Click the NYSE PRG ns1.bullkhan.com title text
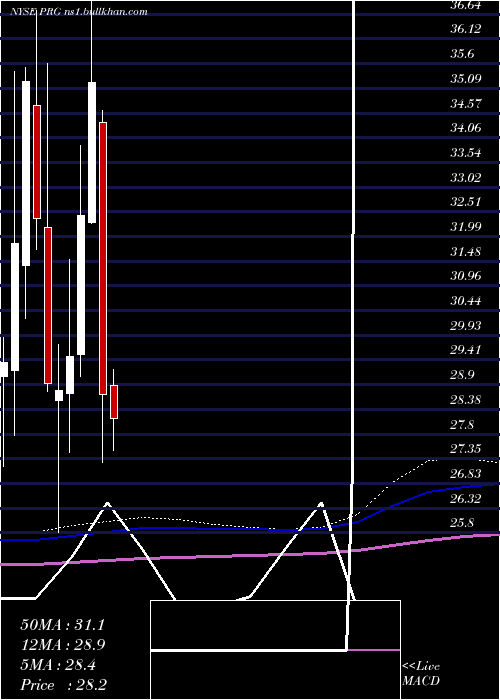This screenshot has height=700, width=500. [79, 12]
